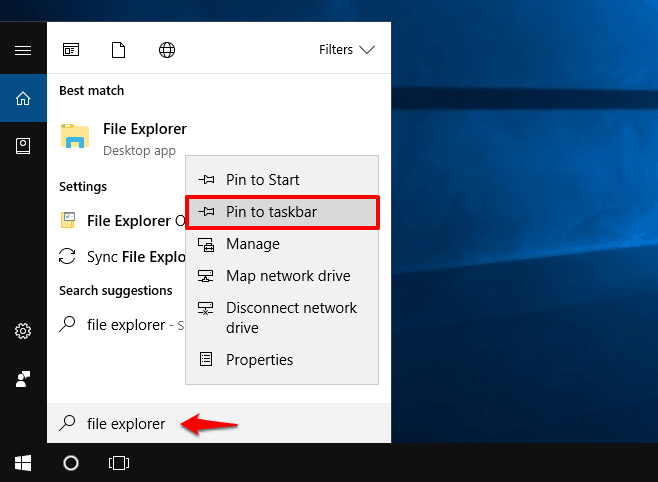
Task: Open the hamburger menu in Start panel
Action: click(23, 50)
